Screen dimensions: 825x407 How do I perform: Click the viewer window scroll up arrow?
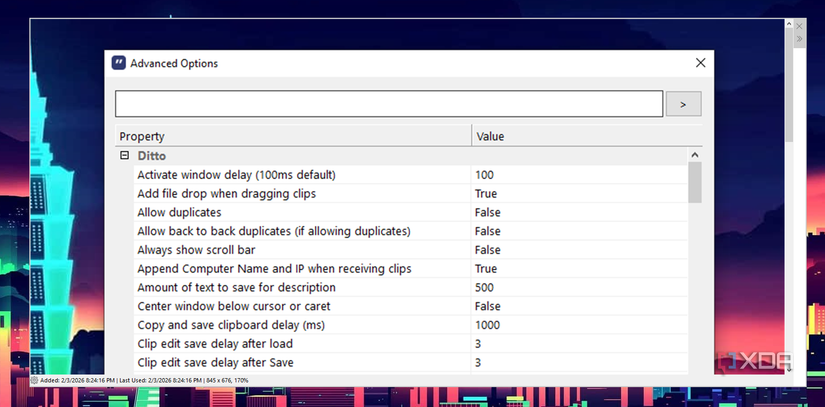(789, 24)
